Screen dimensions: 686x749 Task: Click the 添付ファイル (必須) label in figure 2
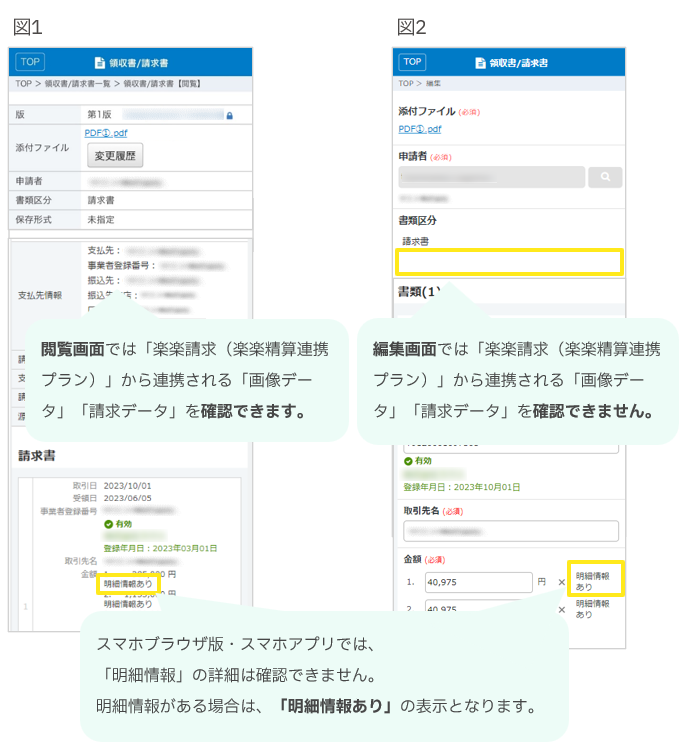click(439, 111)
